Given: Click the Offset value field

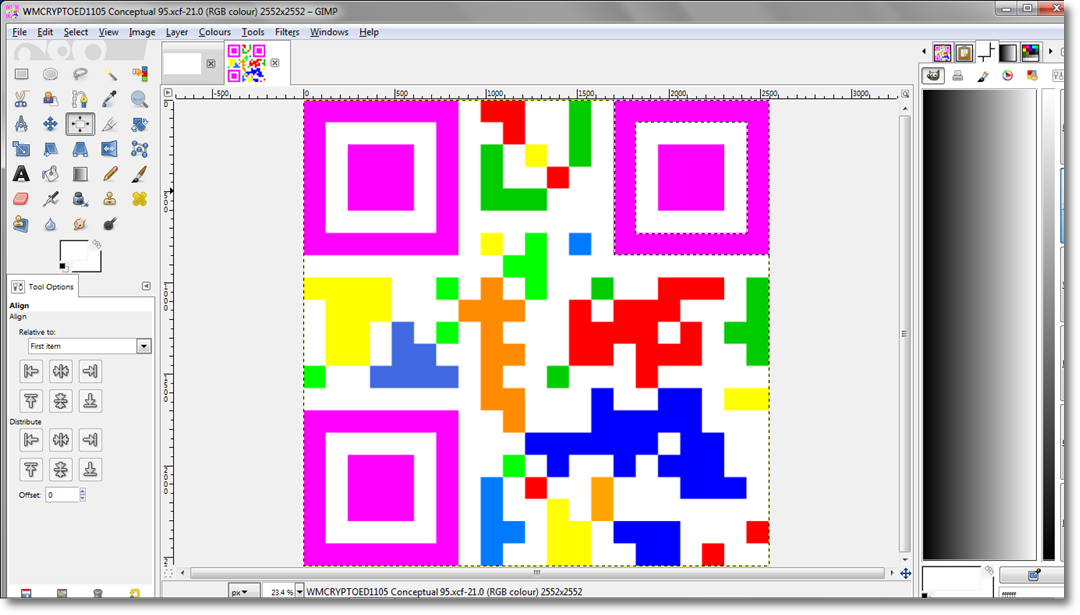Looking at the screenshot, I should 62,494.
